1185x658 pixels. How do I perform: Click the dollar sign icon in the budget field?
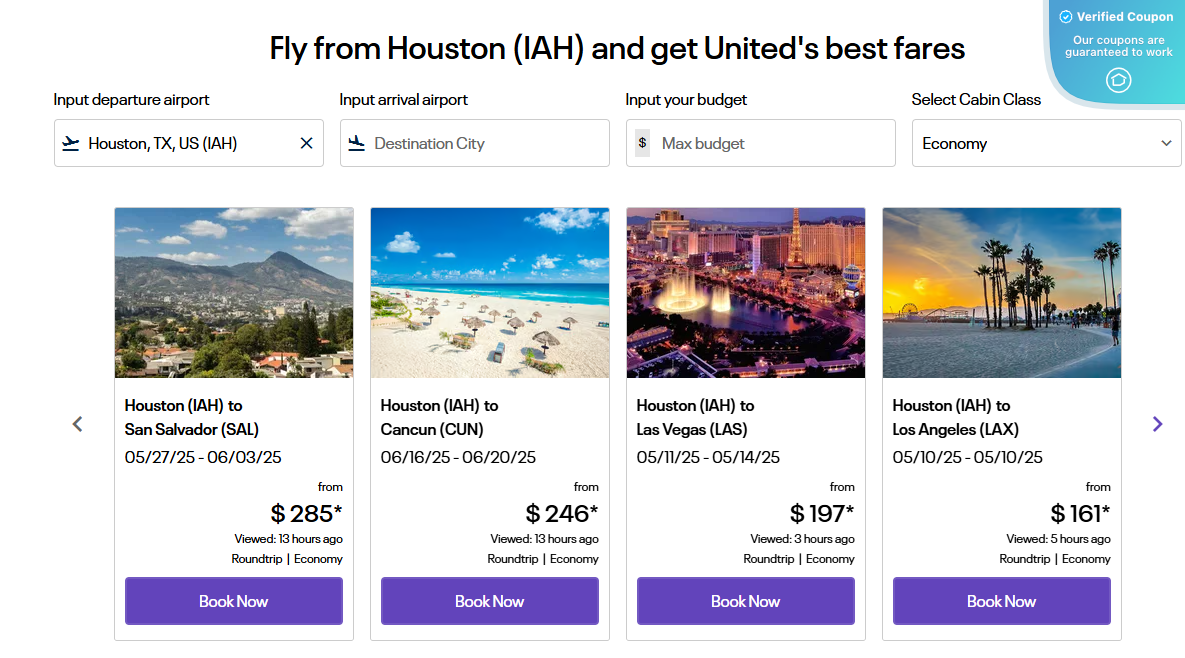point(642,143)
